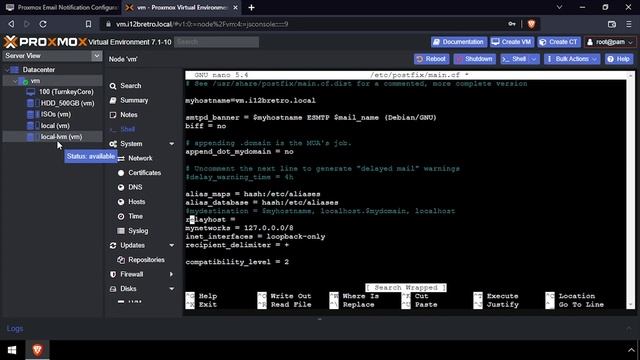Open the Firewall menu item

[x=131, y=274]
